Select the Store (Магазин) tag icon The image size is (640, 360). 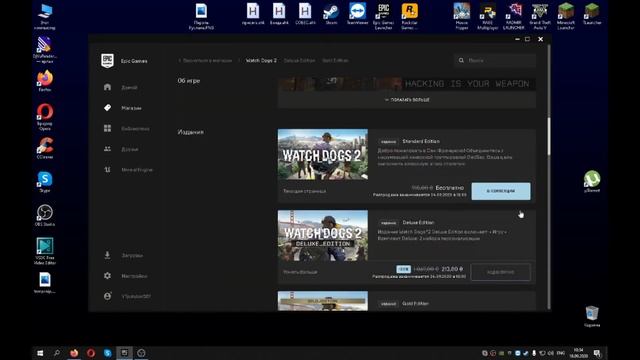point(107,107)
